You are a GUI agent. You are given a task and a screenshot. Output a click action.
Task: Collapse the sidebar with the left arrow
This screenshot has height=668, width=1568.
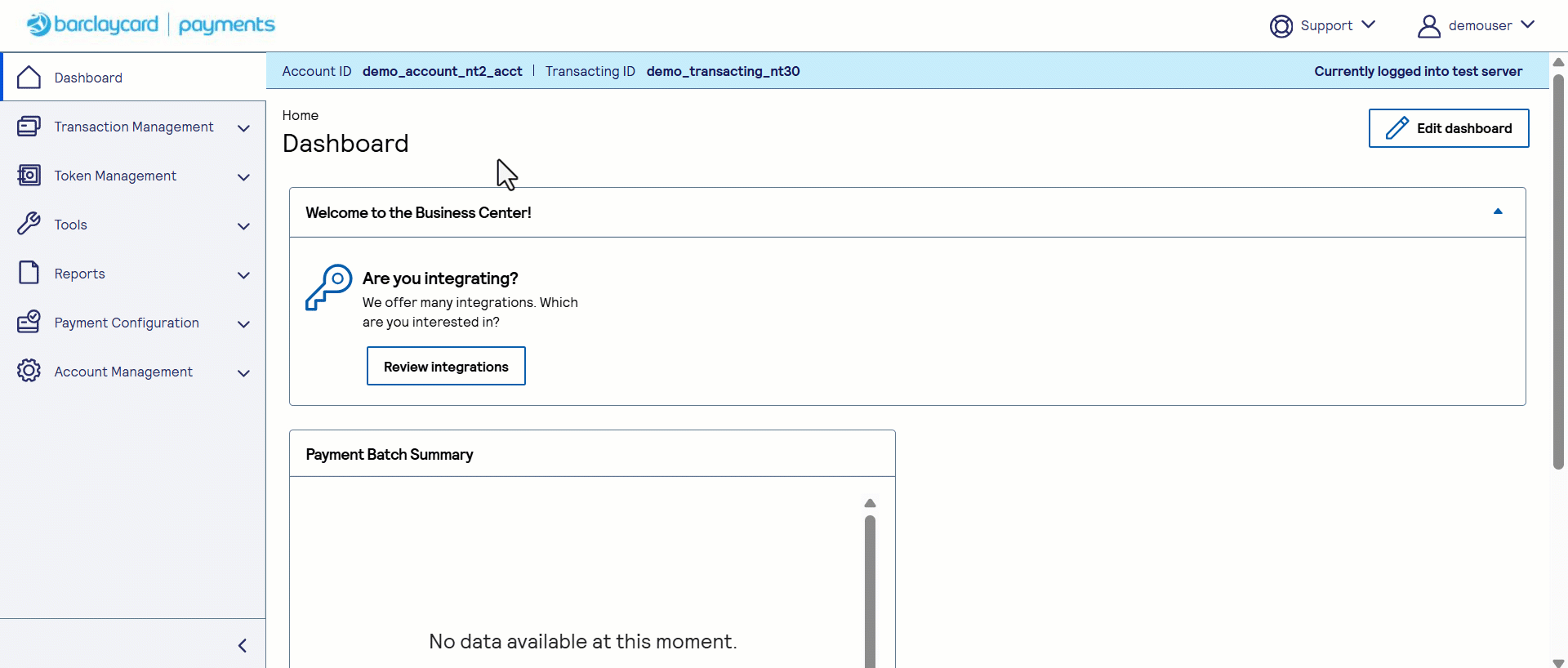tap(243, 646)
